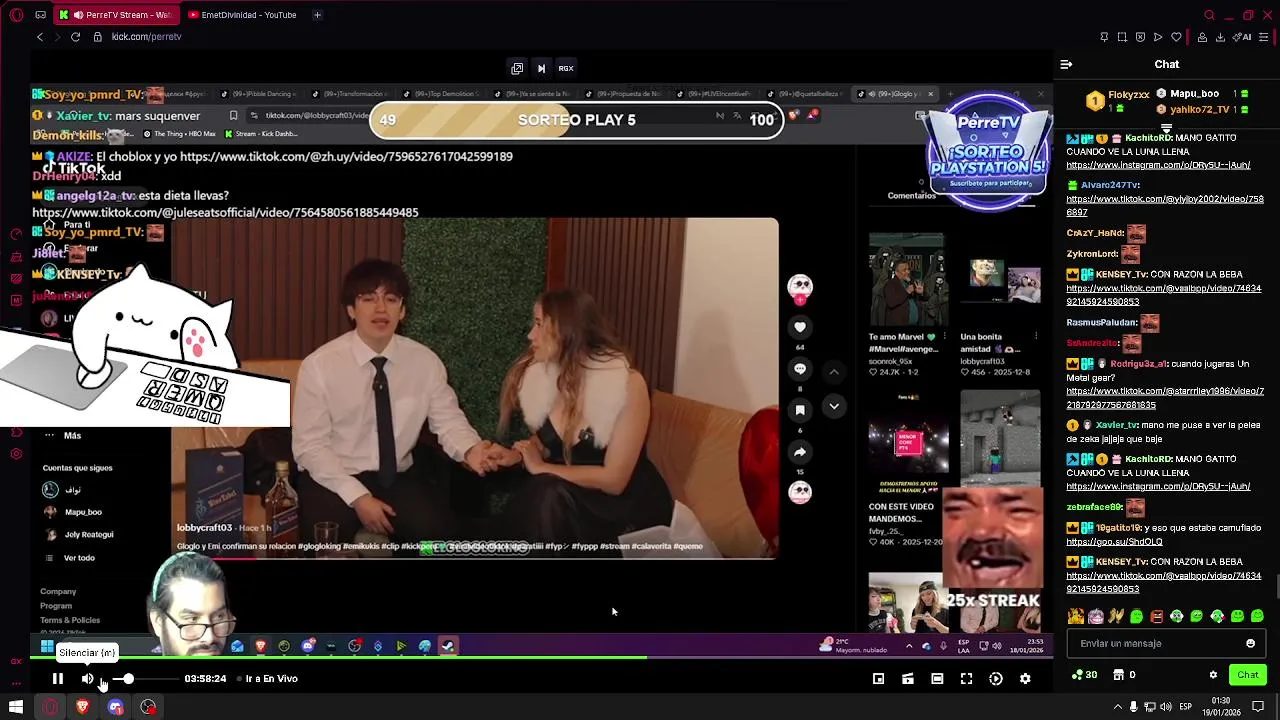Toggle theater mode in player controls
Image resolution: width=1280 pixels, height=720 pixels.
937,679
